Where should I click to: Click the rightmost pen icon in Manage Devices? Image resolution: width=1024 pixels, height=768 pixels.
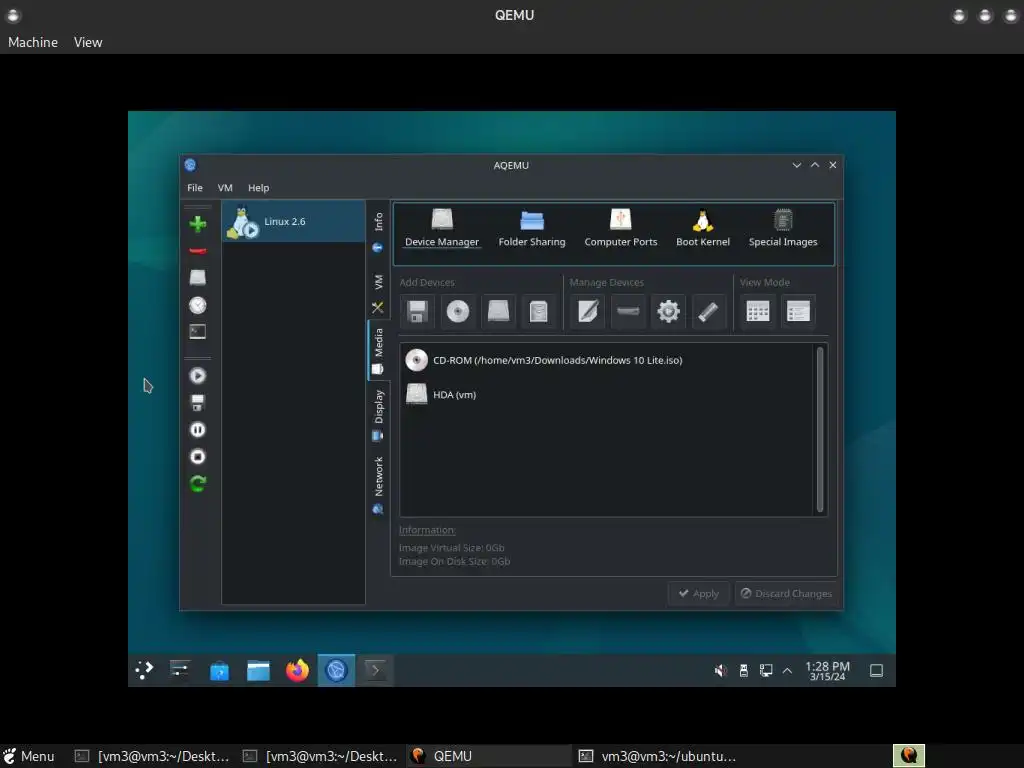pyautogui.click(x=709, y=311)
